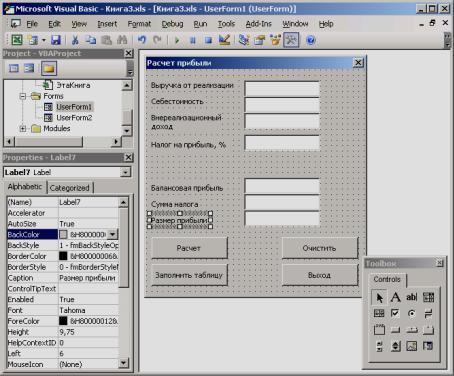The height and width of the screenshot is (376, 454).
Task: Choose OptionButton control in Toolbox
Action: (x=412, y=313)
